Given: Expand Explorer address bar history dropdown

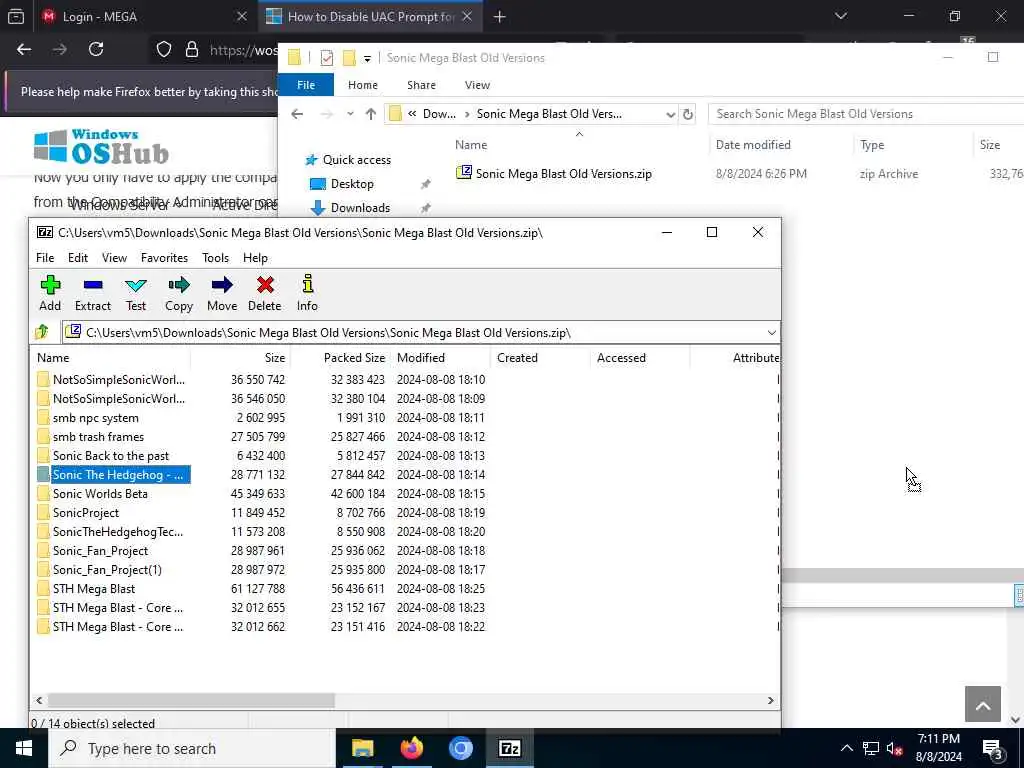Looking at the screenshot, I should pos(670,114).
